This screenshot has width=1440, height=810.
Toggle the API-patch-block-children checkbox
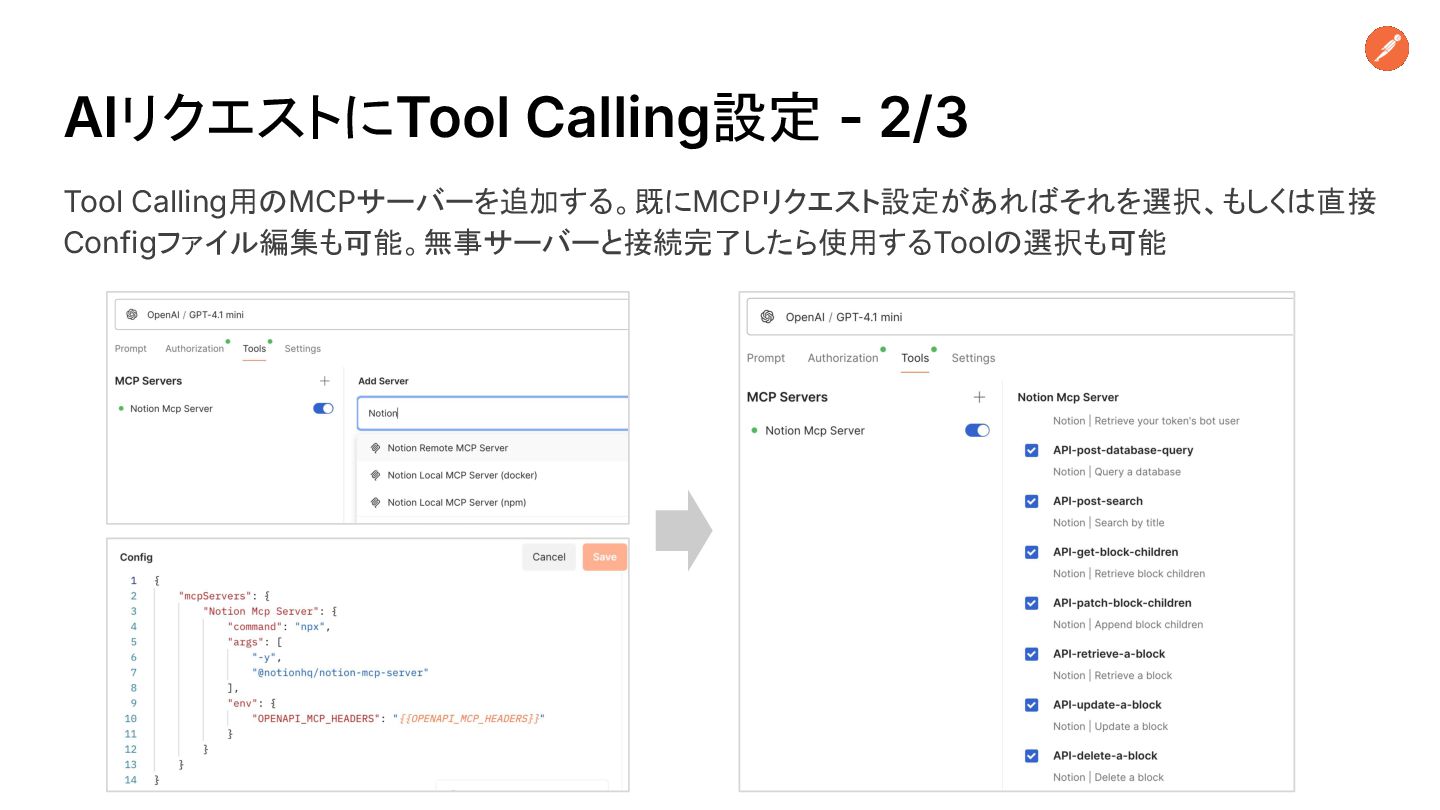click(x=1031, y=603)
